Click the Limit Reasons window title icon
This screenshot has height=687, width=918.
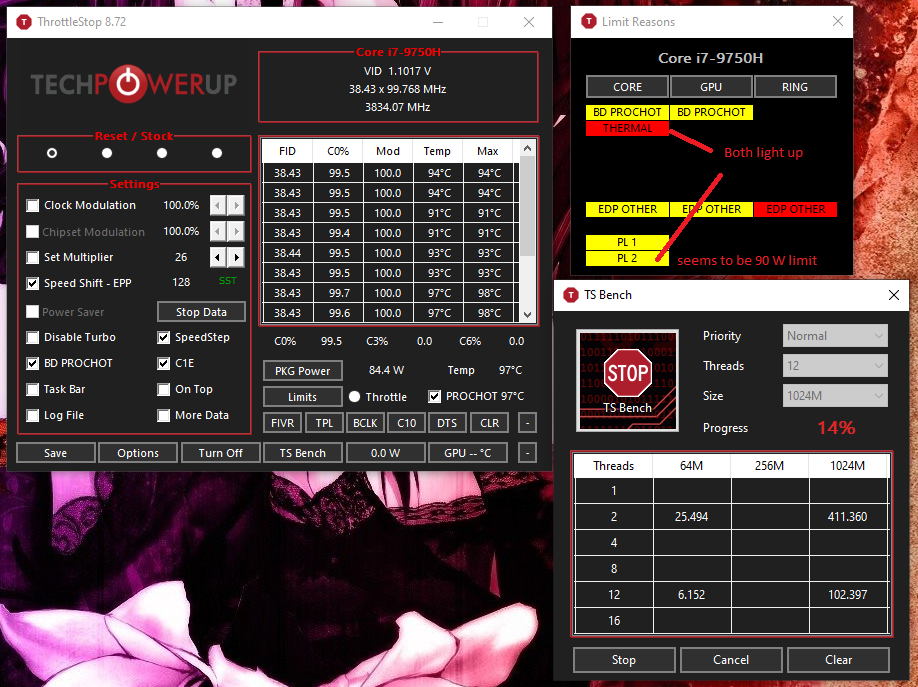pyautogui.click(x=588, y=22)
